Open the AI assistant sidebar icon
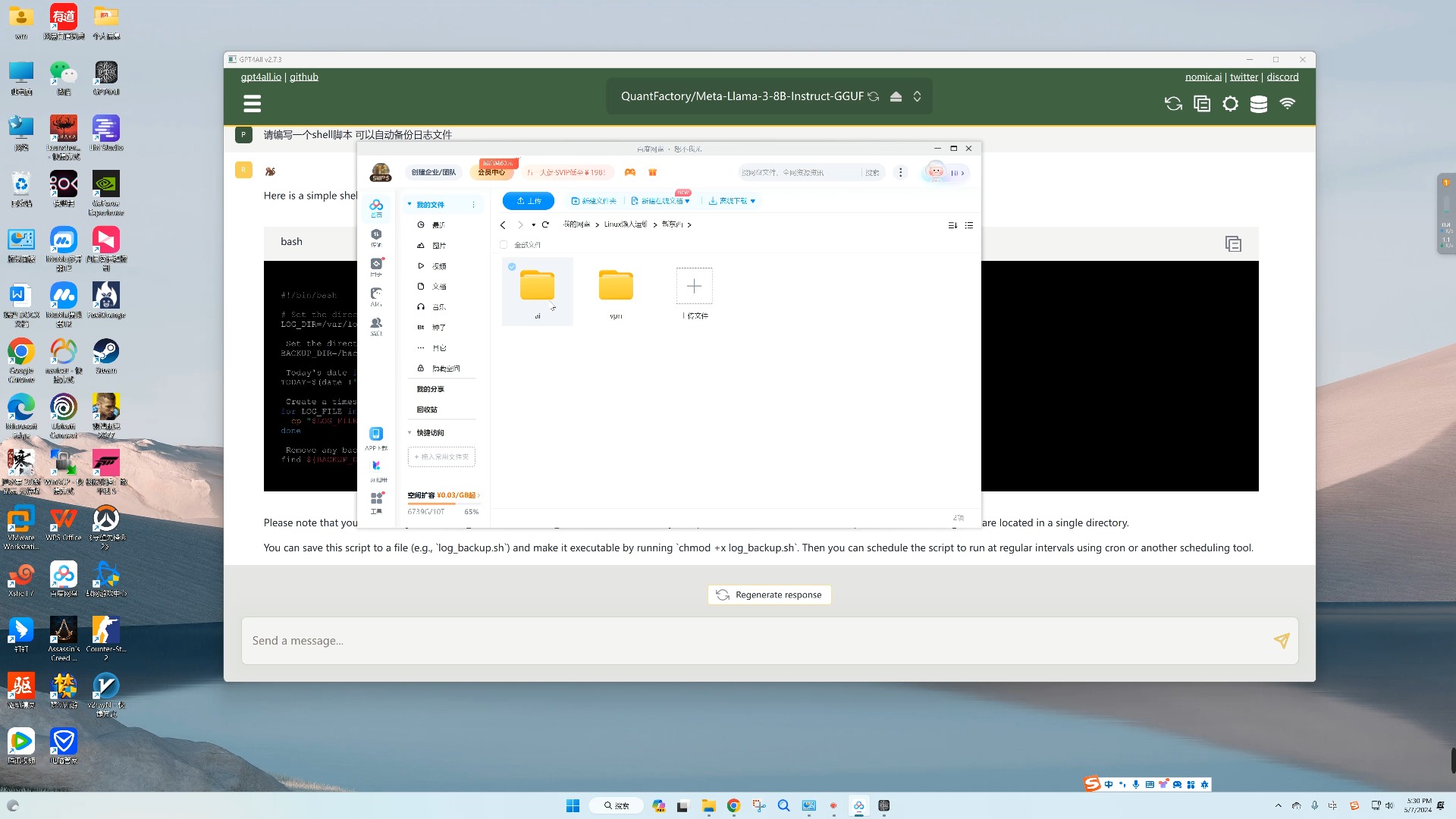The image size is (1456, 819). 376,297
